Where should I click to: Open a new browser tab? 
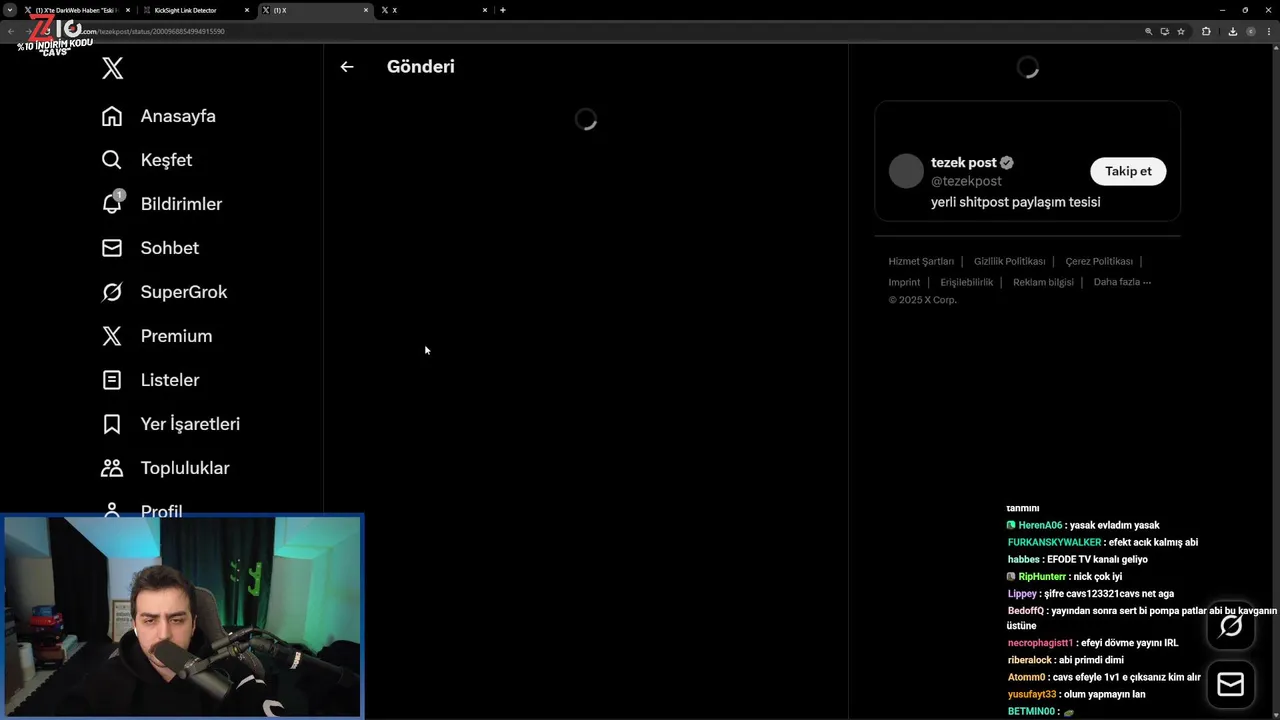(503, 10)
